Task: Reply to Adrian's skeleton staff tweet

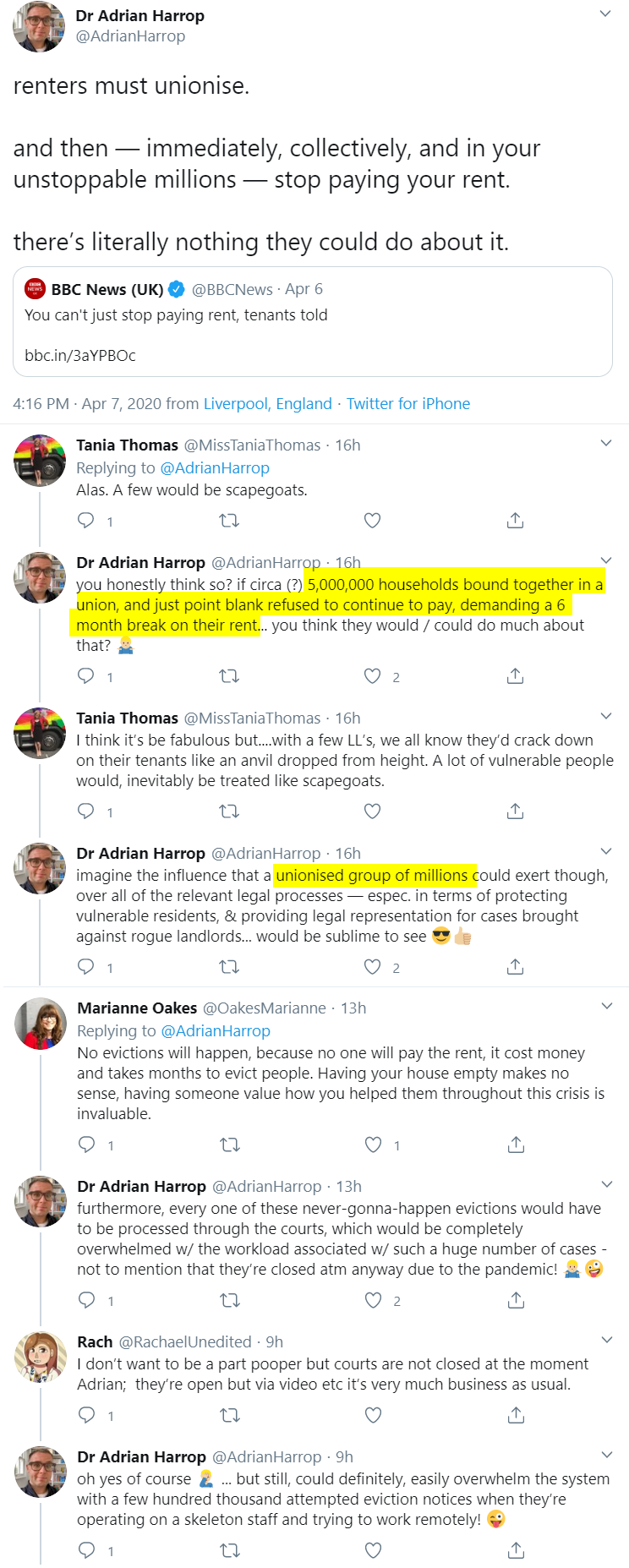Action: (x=86, y=1550)
